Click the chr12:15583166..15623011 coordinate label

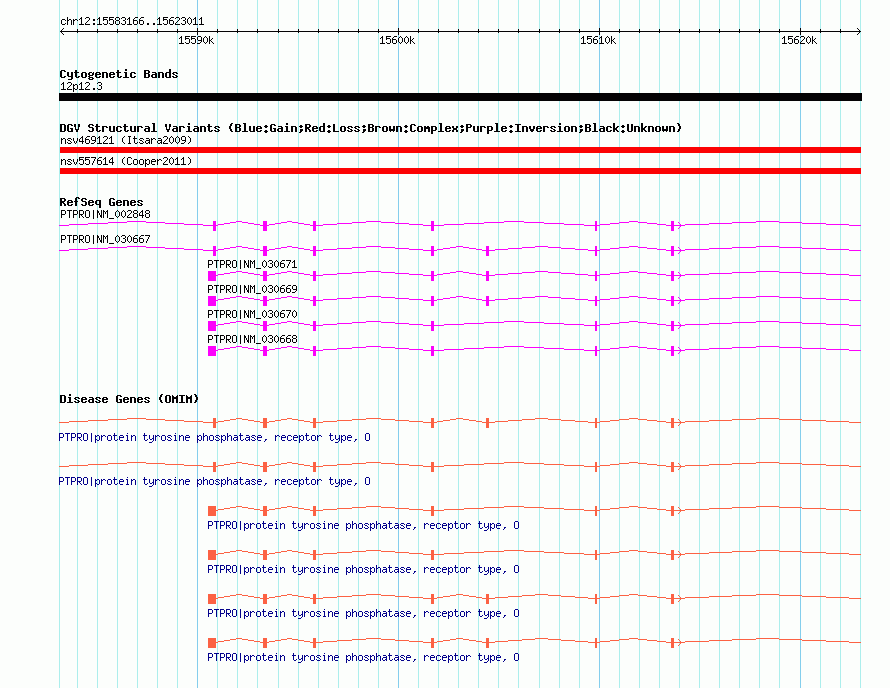132,21
